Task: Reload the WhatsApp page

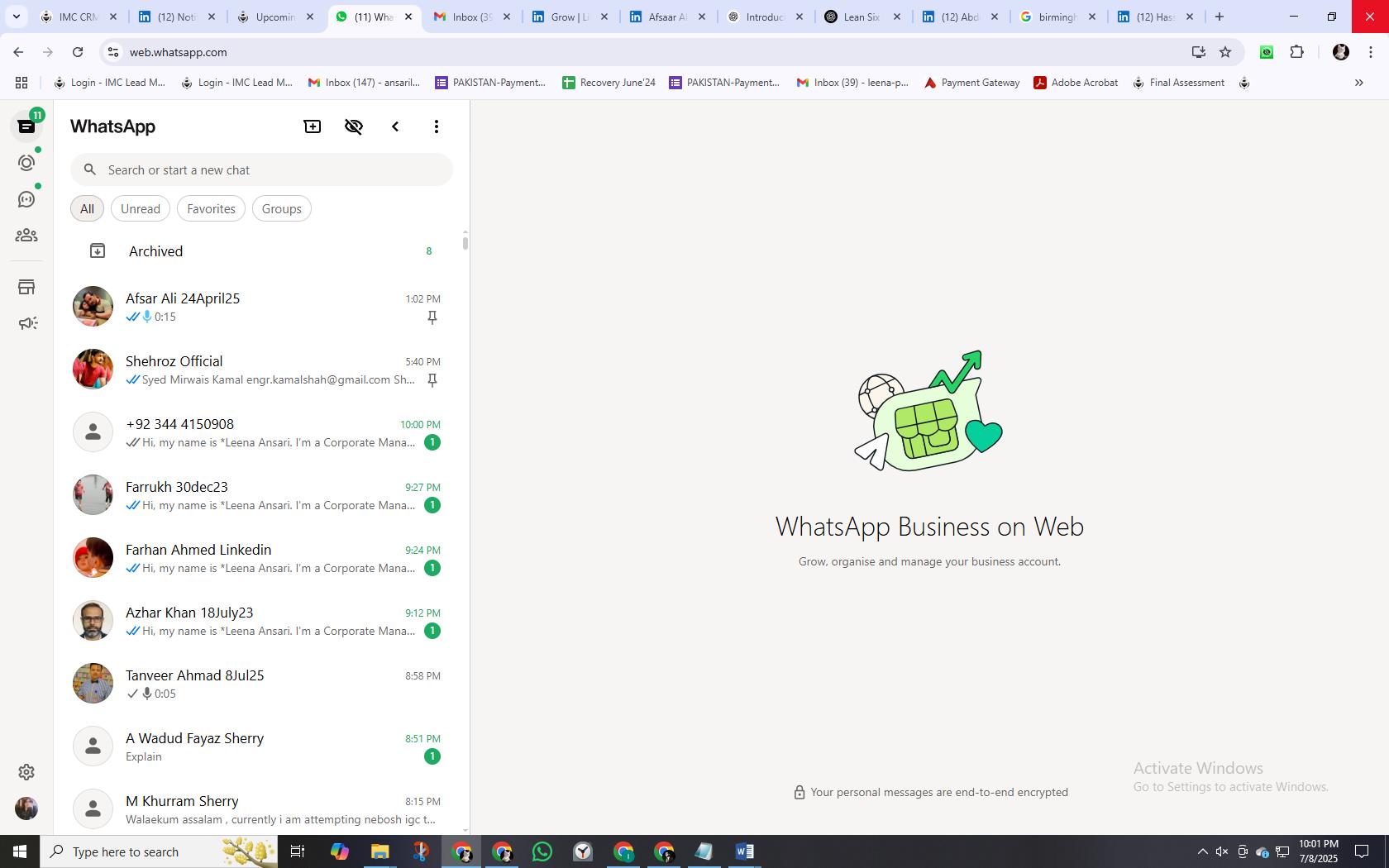Action: tap(78, 52)
